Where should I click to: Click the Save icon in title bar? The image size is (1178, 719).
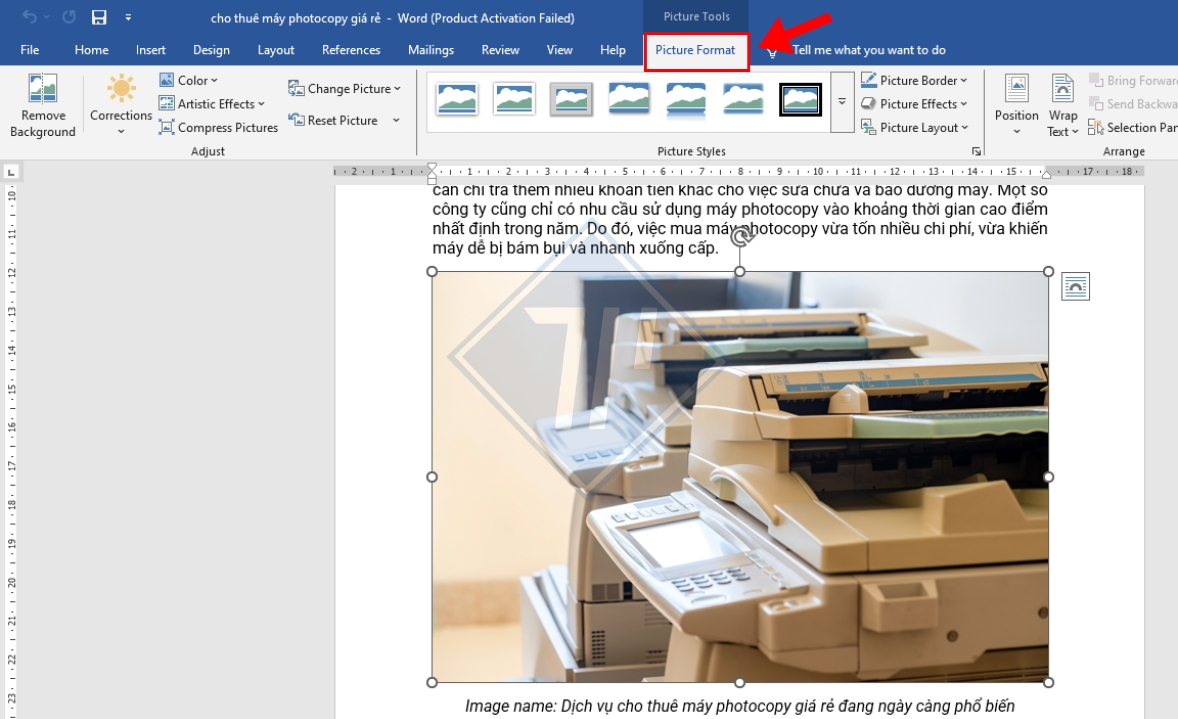[99, 18]
